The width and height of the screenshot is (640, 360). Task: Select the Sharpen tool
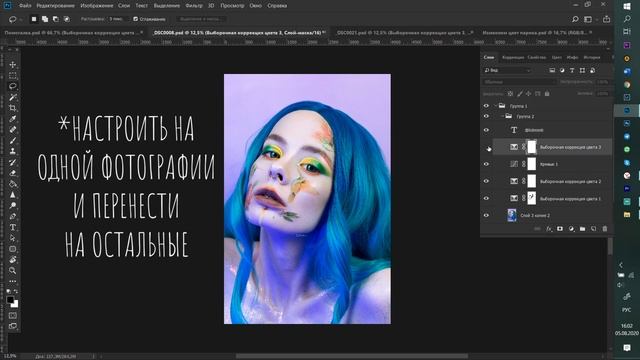13,195
